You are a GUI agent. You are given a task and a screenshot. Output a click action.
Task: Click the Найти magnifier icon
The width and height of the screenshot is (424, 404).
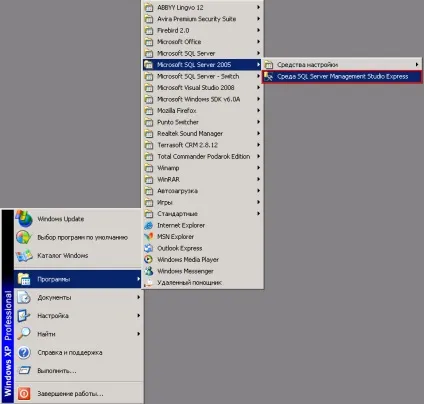coord(24,334)
